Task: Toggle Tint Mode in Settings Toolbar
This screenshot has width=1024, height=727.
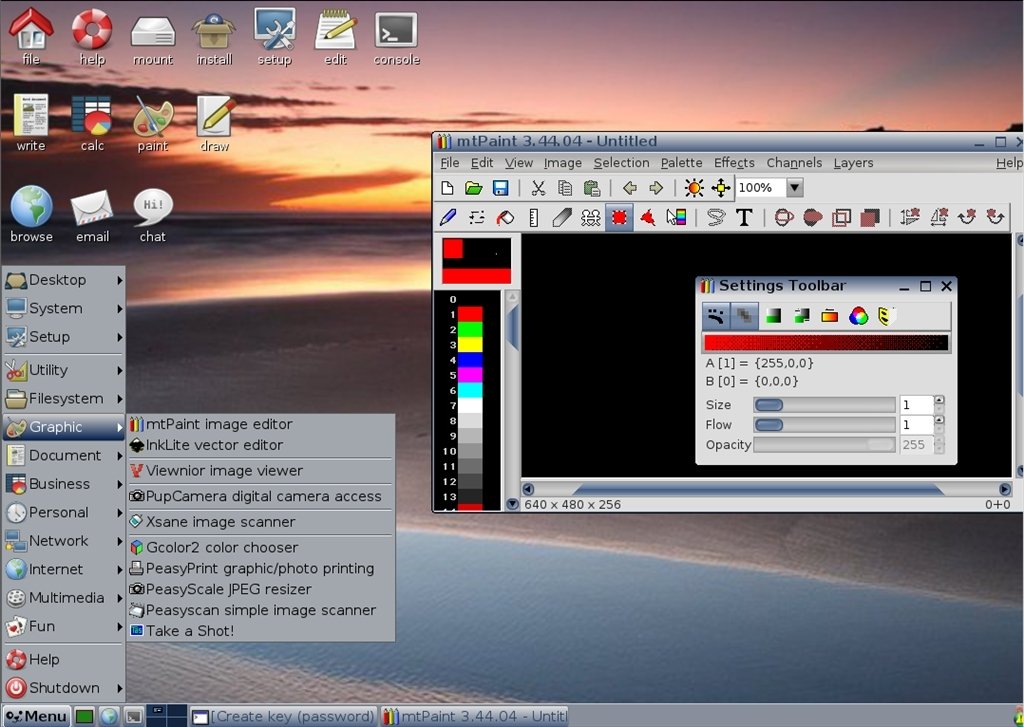Action: tap(773, 316)
